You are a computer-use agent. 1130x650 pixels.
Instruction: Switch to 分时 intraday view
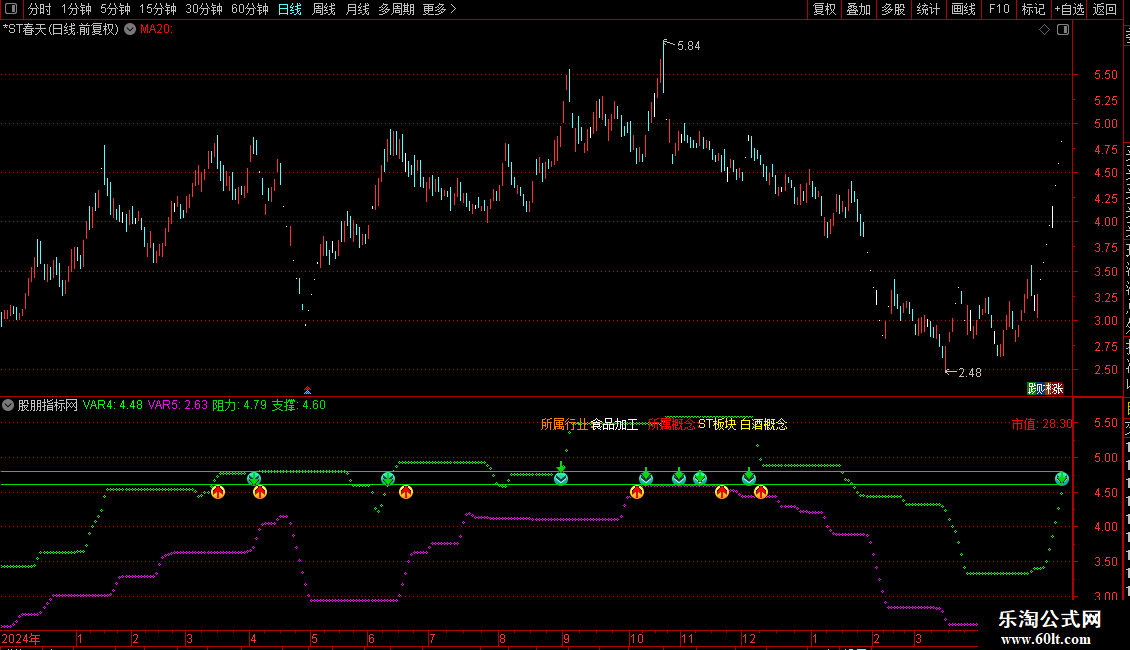tap(40, 9)
